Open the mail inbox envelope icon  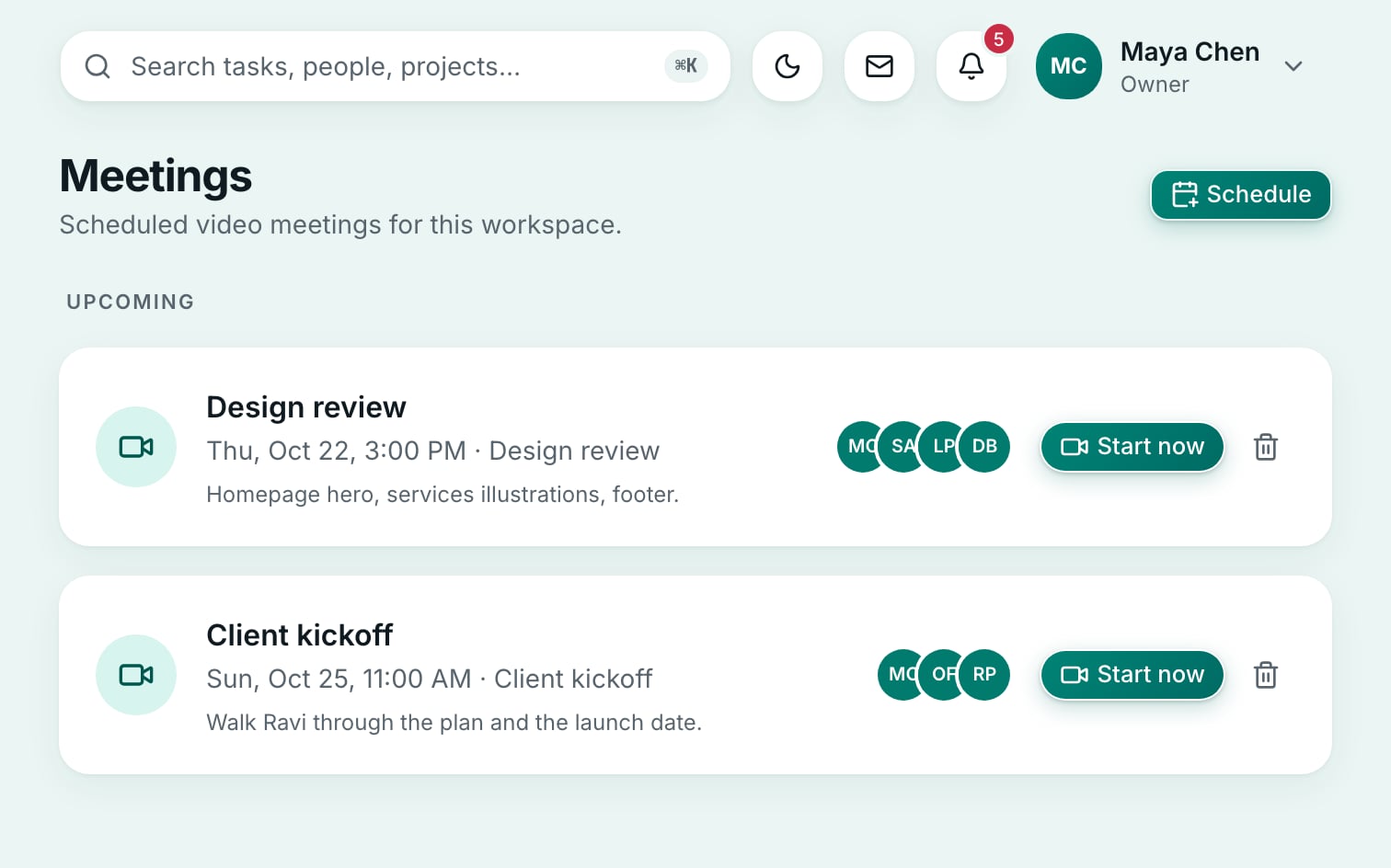coord(879,66)
